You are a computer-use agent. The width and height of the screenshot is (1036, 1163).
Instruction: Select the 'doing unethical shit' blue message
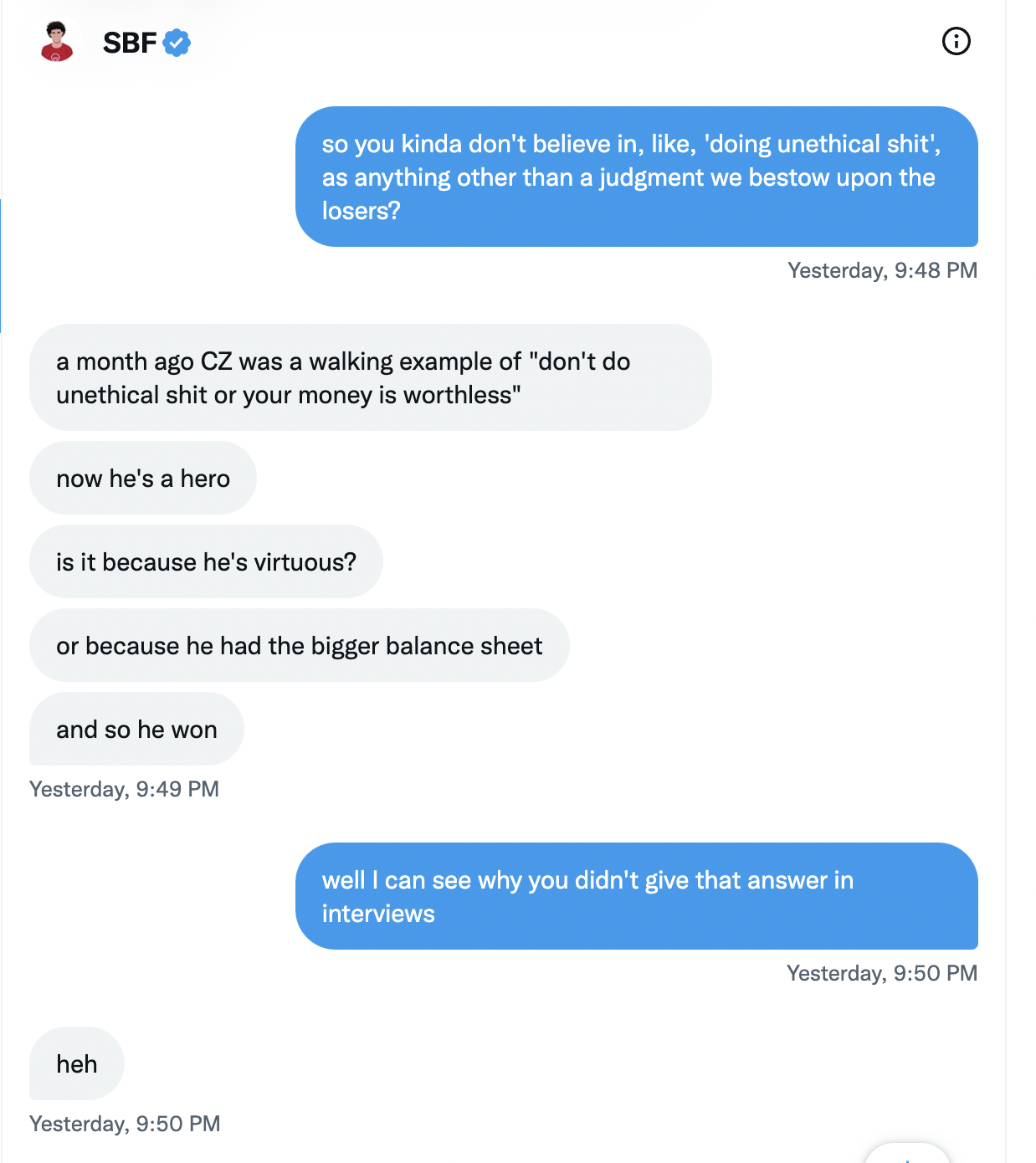(637, 177)
